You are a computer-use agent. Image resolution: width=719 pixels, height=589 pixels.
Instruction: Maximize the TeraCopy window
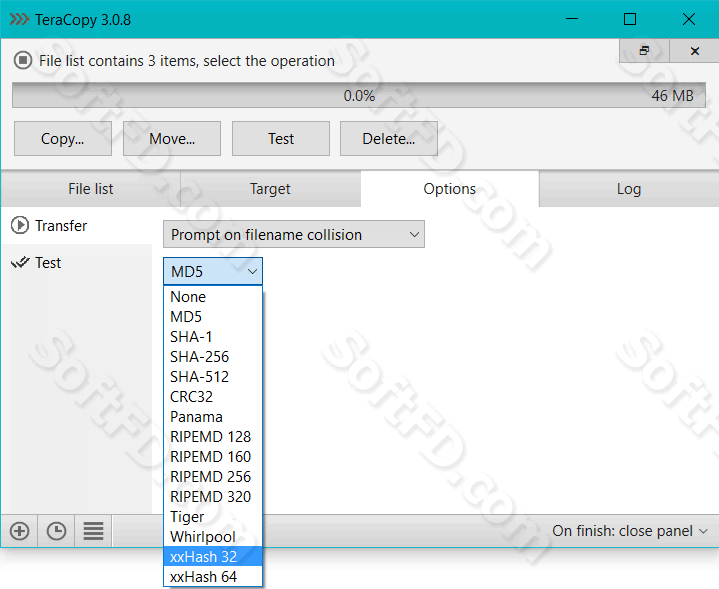tap(630, 19)
